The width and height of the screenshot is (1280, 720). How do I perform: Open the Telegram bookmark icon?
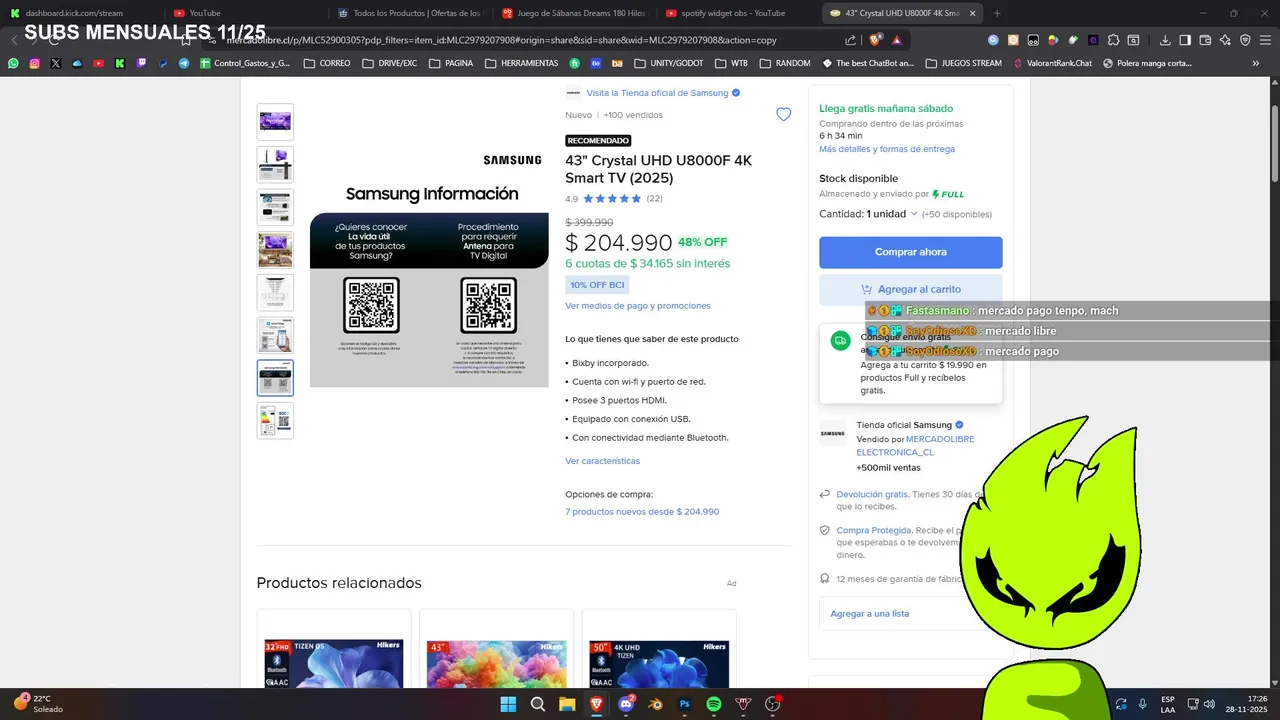[184, 63]
